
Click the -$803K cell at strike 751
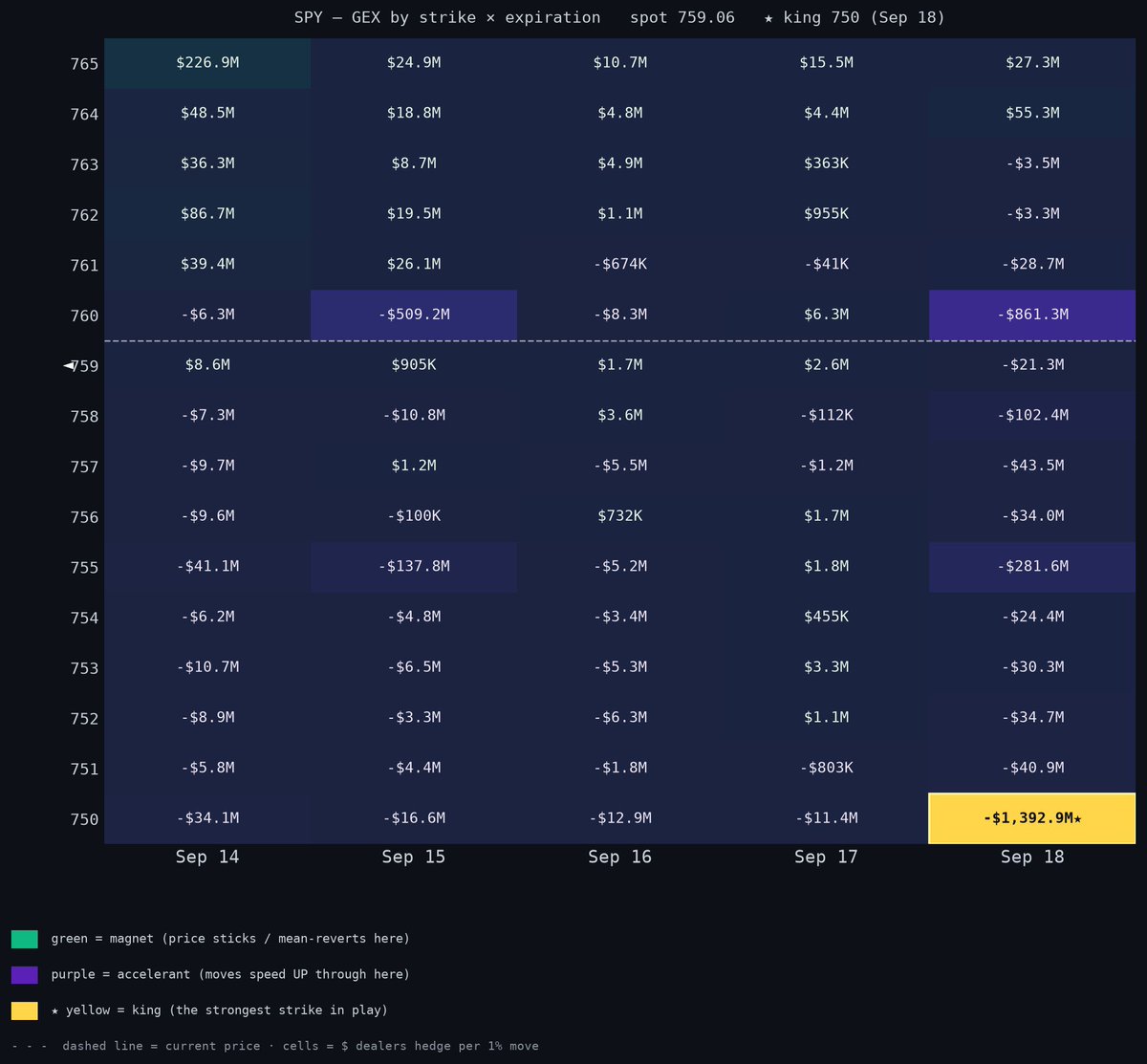(x=826, y=769)
